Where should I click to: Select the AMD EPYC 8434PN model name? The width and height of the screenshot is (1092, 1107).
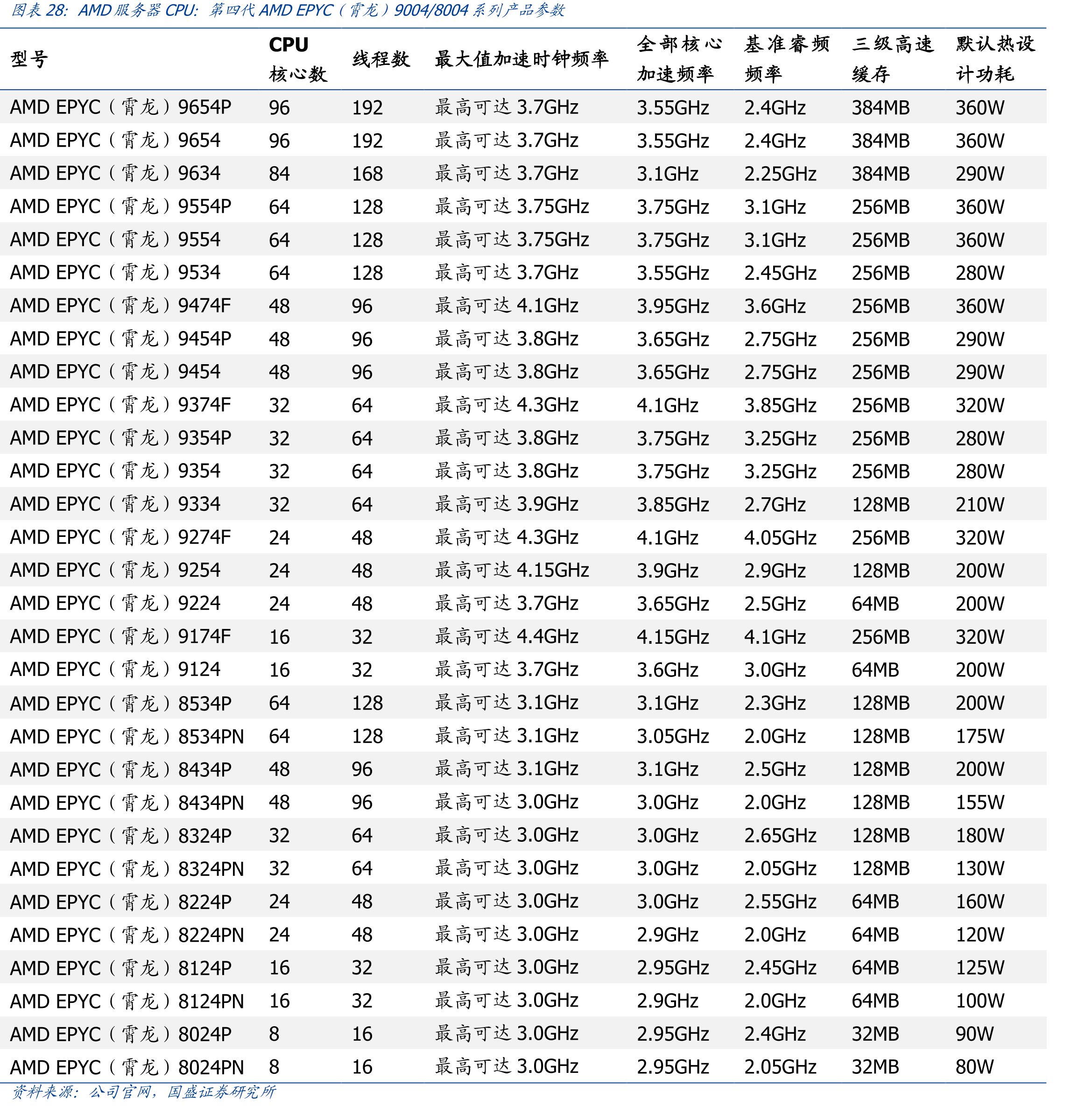(x=127, y=802)
